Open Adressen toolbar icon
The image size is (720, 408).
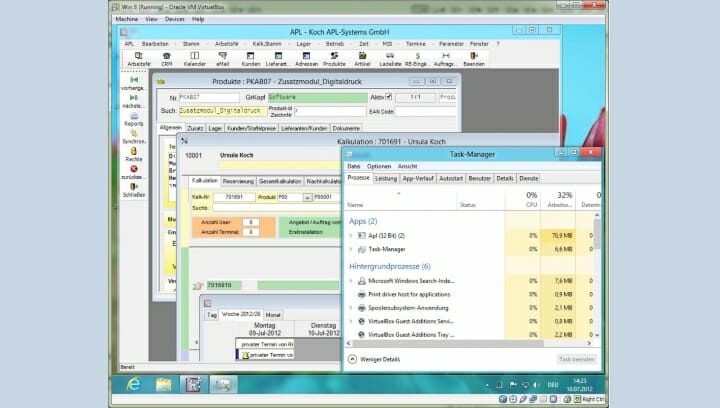coord(306,59)
